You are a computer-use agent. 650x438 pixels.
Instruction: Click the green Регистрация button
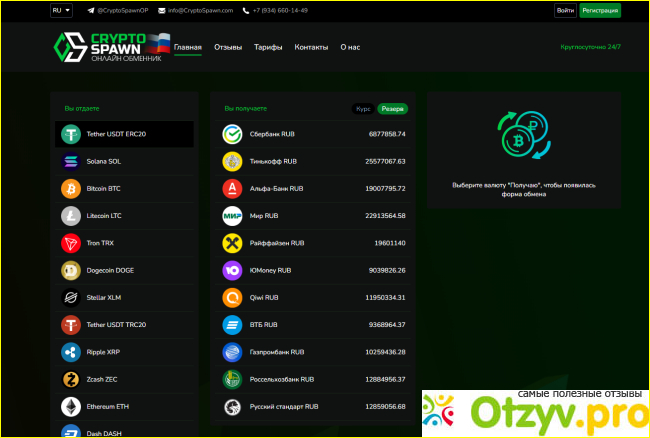[x=600, y=10]
